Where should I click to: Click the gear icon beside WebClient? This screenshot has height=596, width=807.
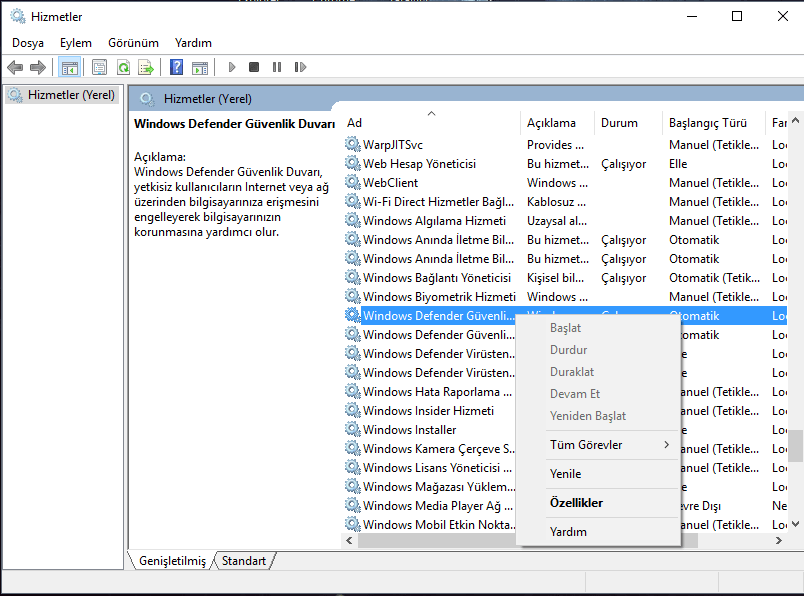tap(353, 182)
